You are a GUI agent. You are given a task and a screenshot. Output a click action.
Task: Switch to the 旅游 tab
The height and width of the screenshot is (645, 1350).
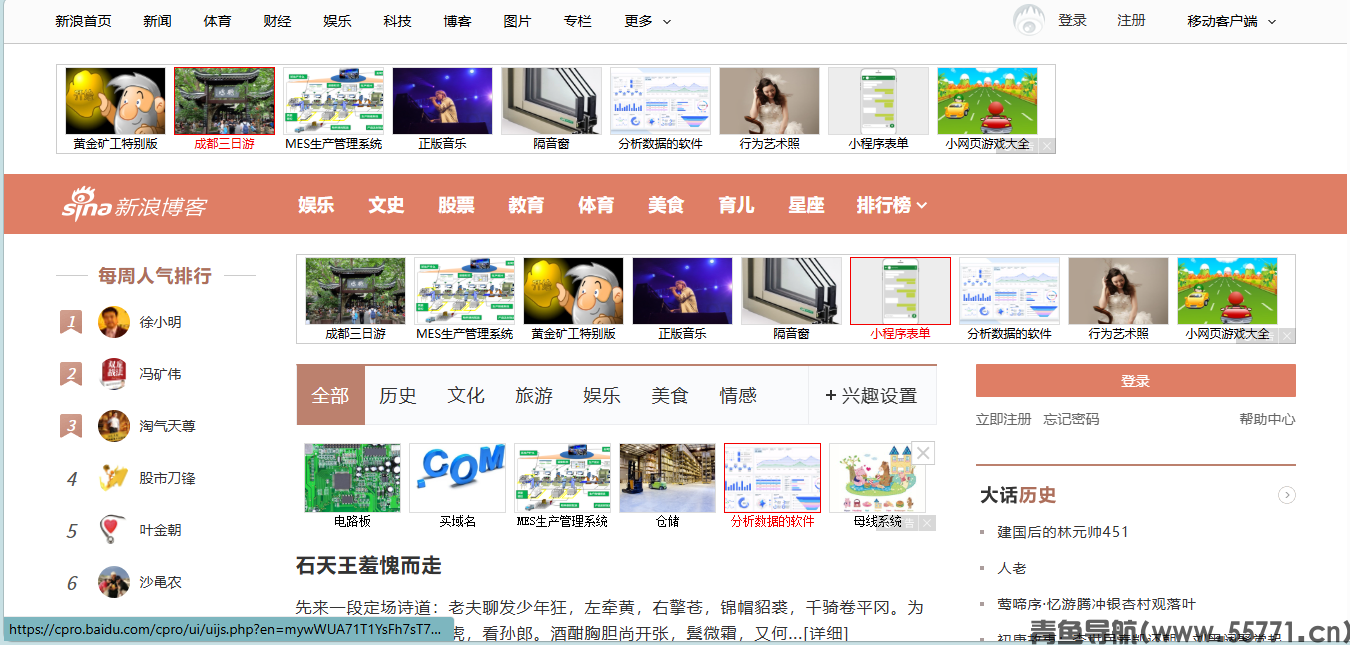point(534,396)
